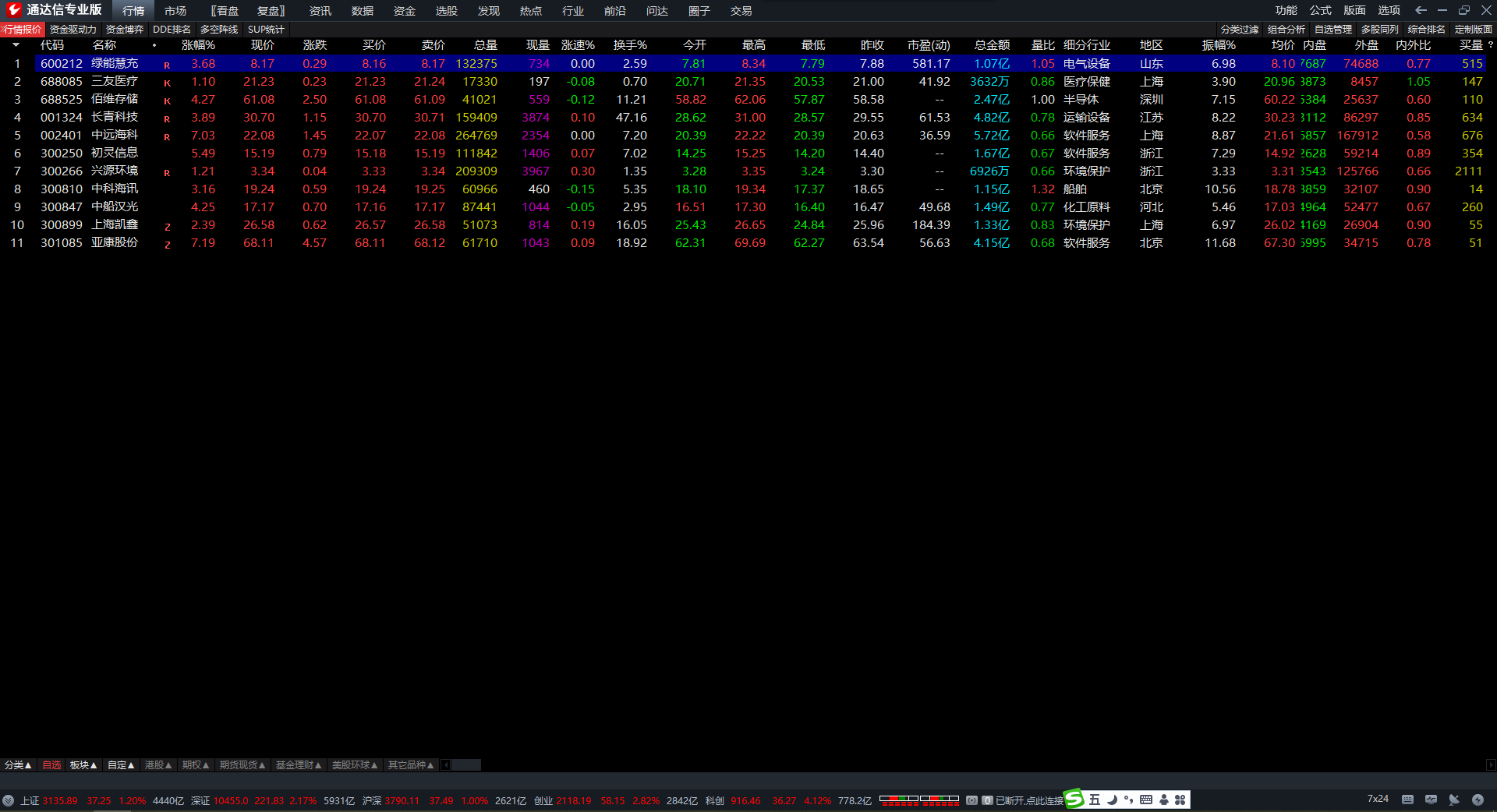1497x812 pixels.
Task: Click the person icon in input toolbar
Action: point(1163,800)
